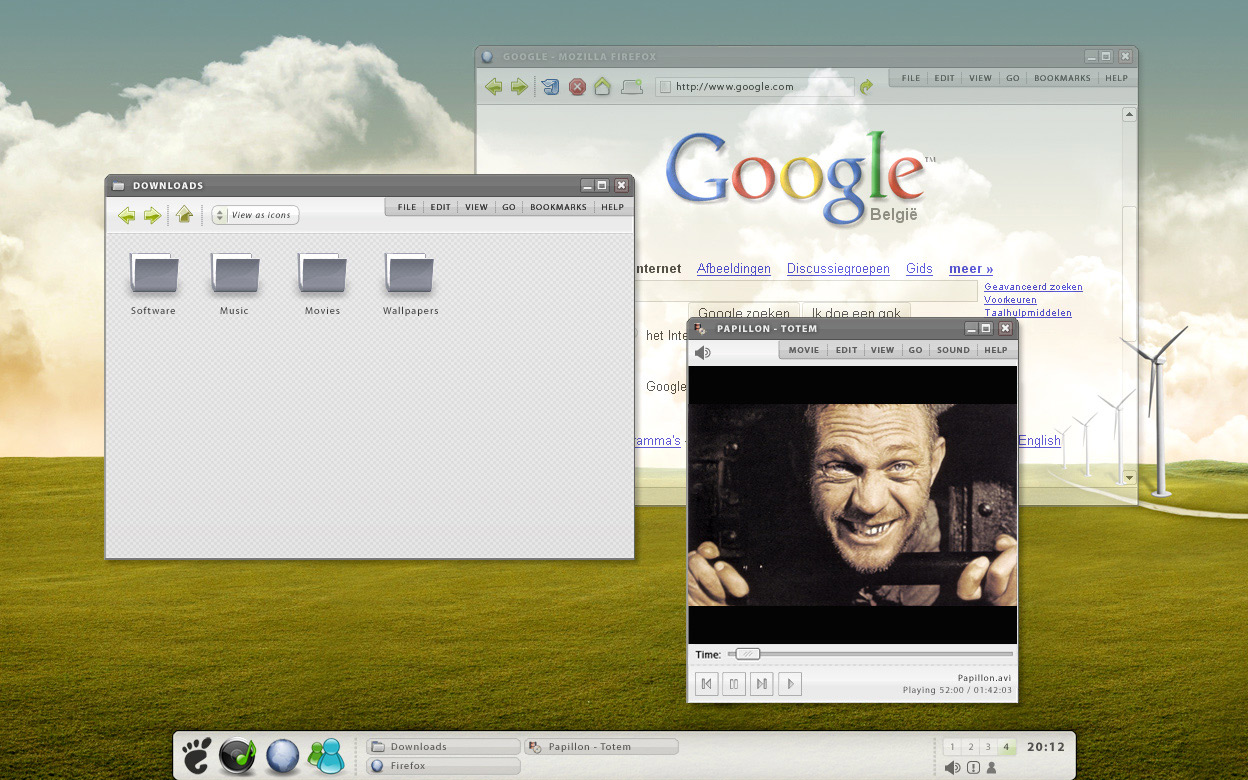This screenshot has height=780, width=1248.
Task: Launch the music player from the panel
Action: point(238,756)
